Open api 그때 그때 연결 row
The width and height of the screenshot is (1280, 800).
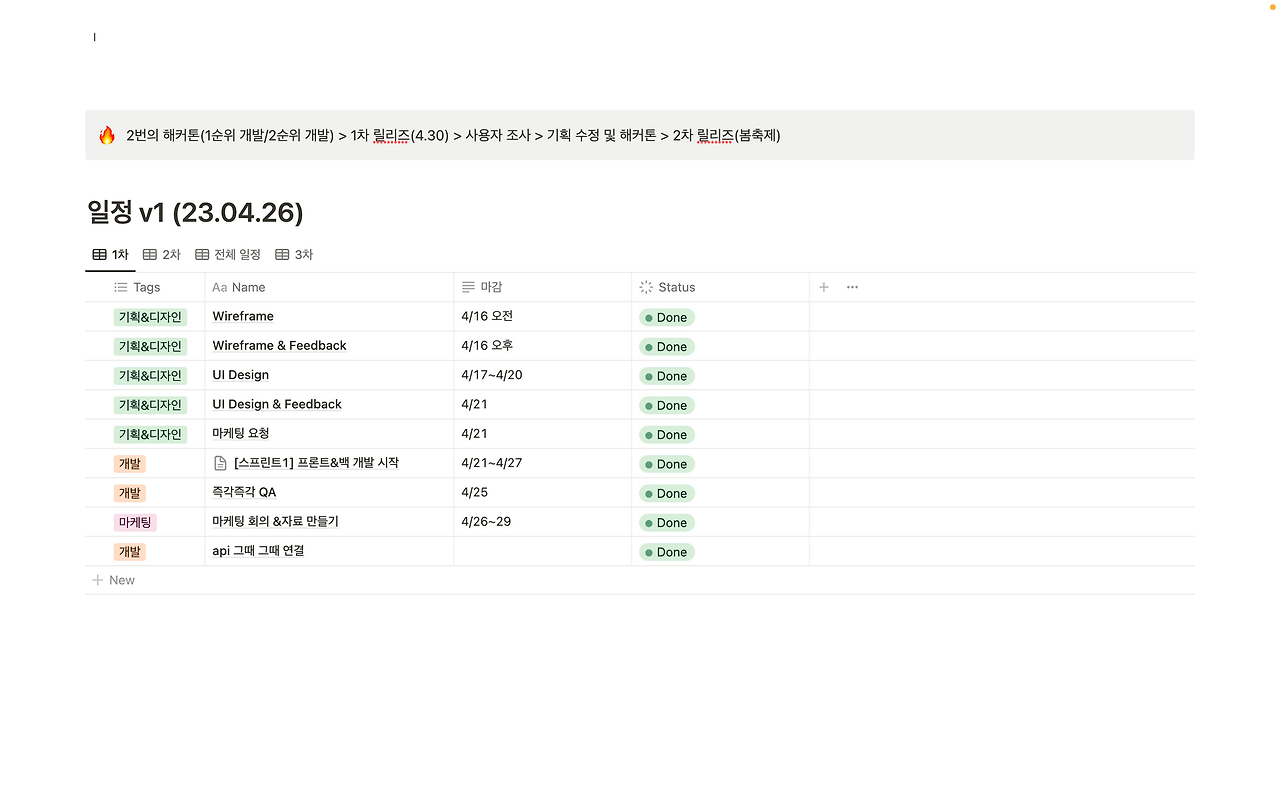pos(258,551)
